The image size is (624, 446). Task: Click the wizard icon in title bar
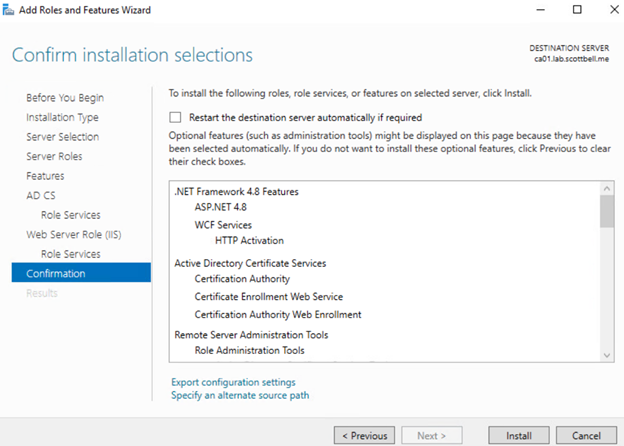10,10
